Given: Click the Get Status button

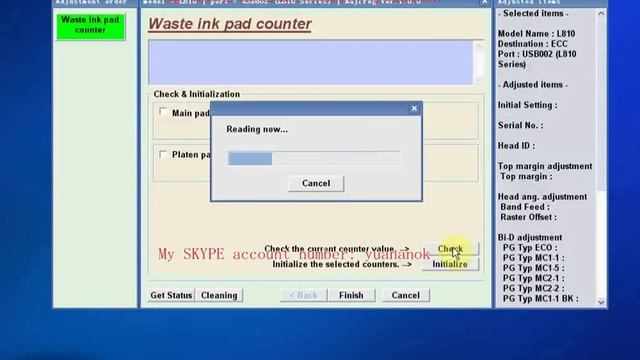Looking at the screenshot, I should click(x=171, y=295).
